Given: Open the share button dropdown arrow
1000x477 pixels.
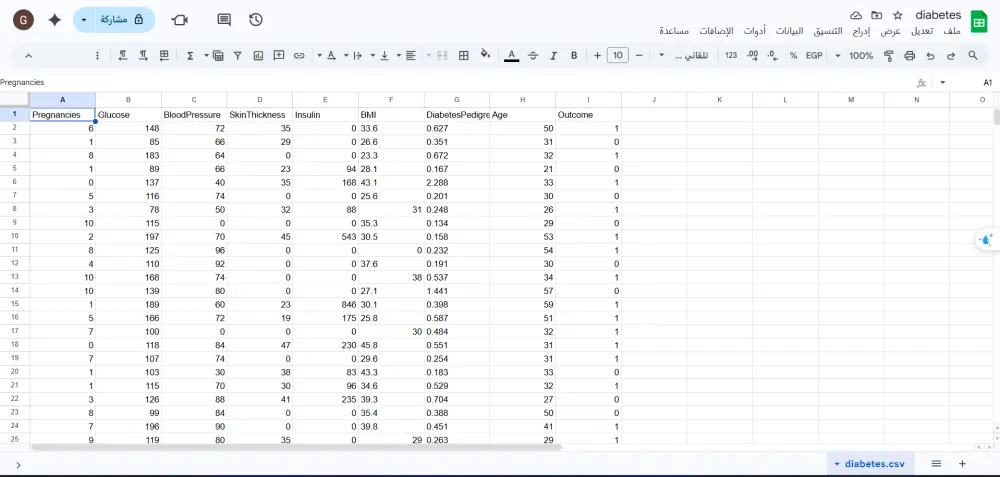Looking at the screenshot, I should point(84,20).
